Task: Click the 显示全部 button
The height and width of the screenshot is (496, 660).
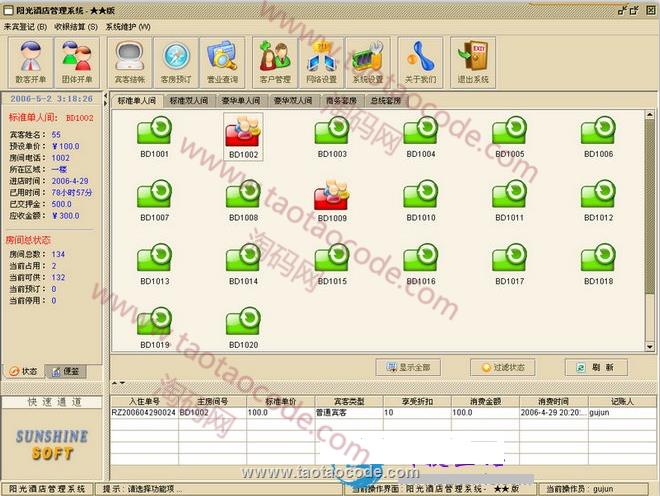Action: [x=407, y=368]
